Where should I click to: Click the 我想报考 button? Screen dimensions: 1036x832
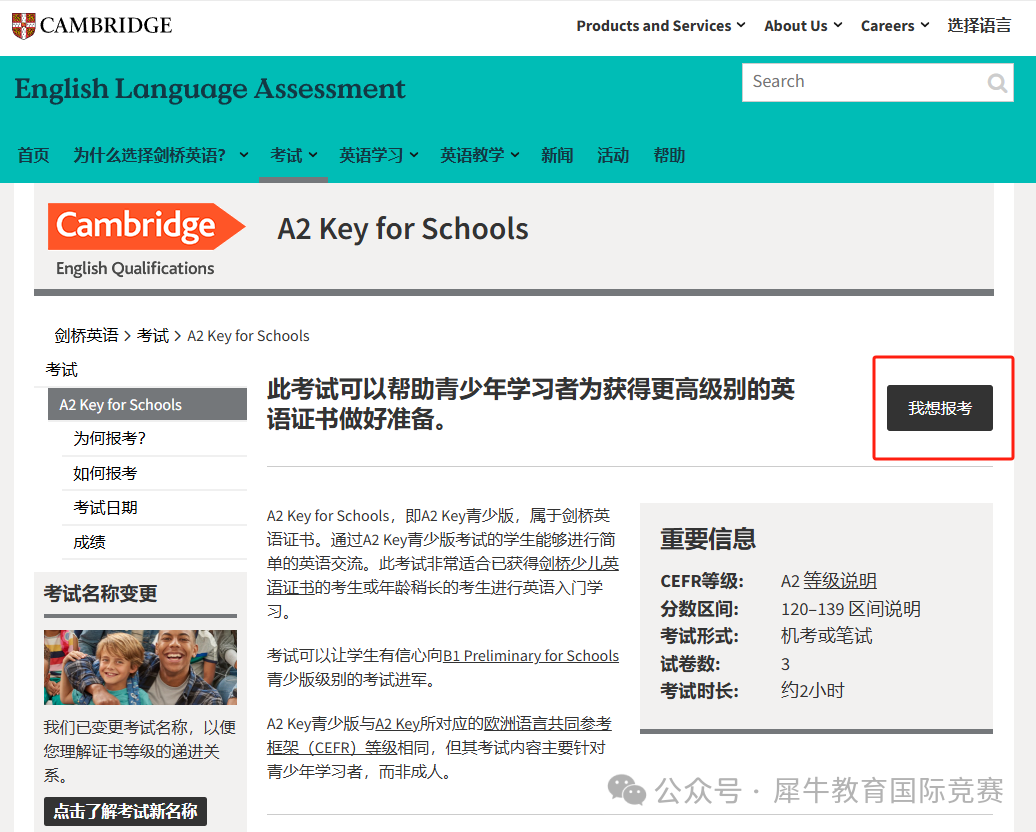pos(940,408)
